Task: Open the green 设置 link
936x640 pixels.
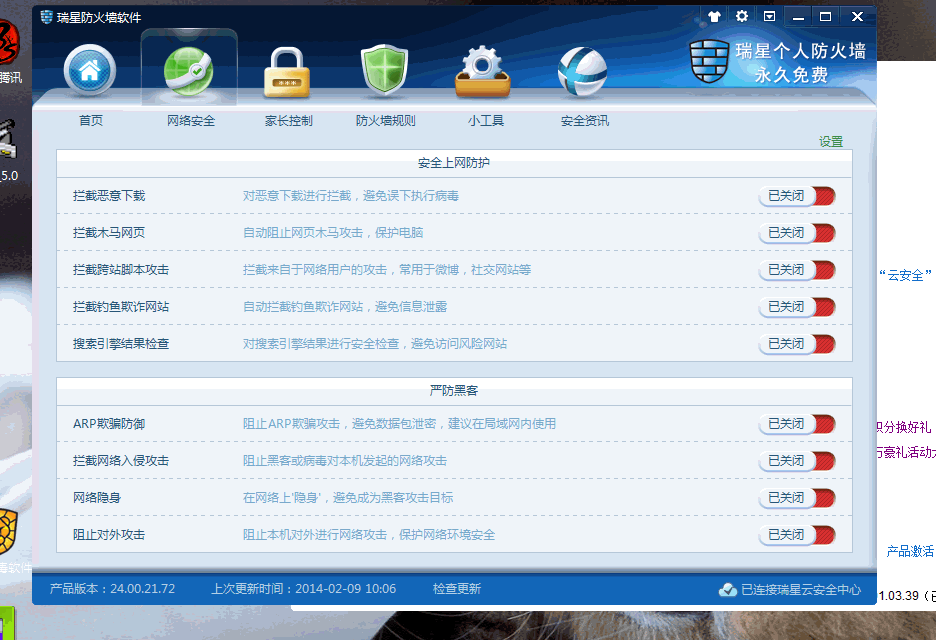Action: pyautogui.click(x=831, y=141)
